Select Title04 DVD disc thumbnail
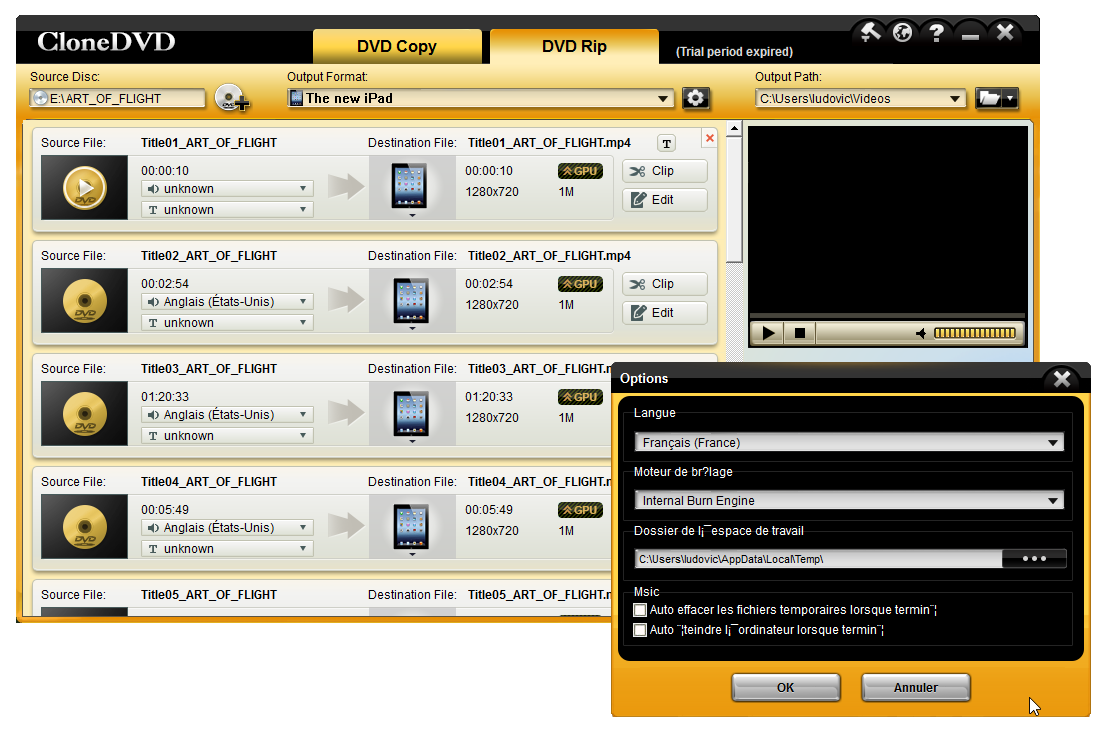This screenshot has width=1111, height=739. (x=84, y=526)
